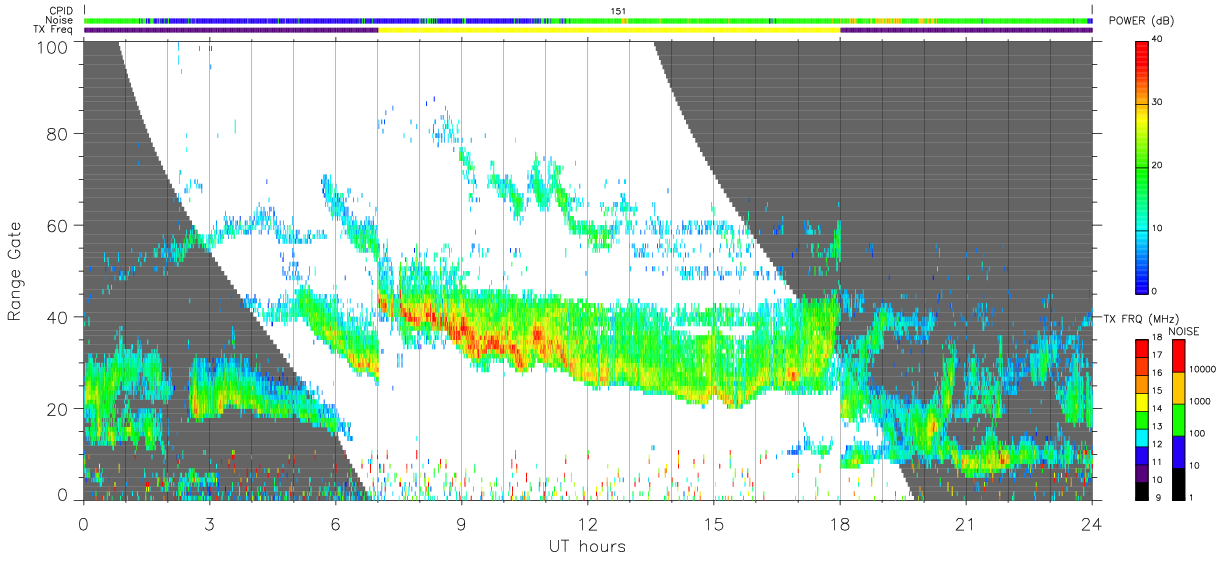Click the red 17–18 MHz TX FRQ swatch

[x=1141, y=348]
